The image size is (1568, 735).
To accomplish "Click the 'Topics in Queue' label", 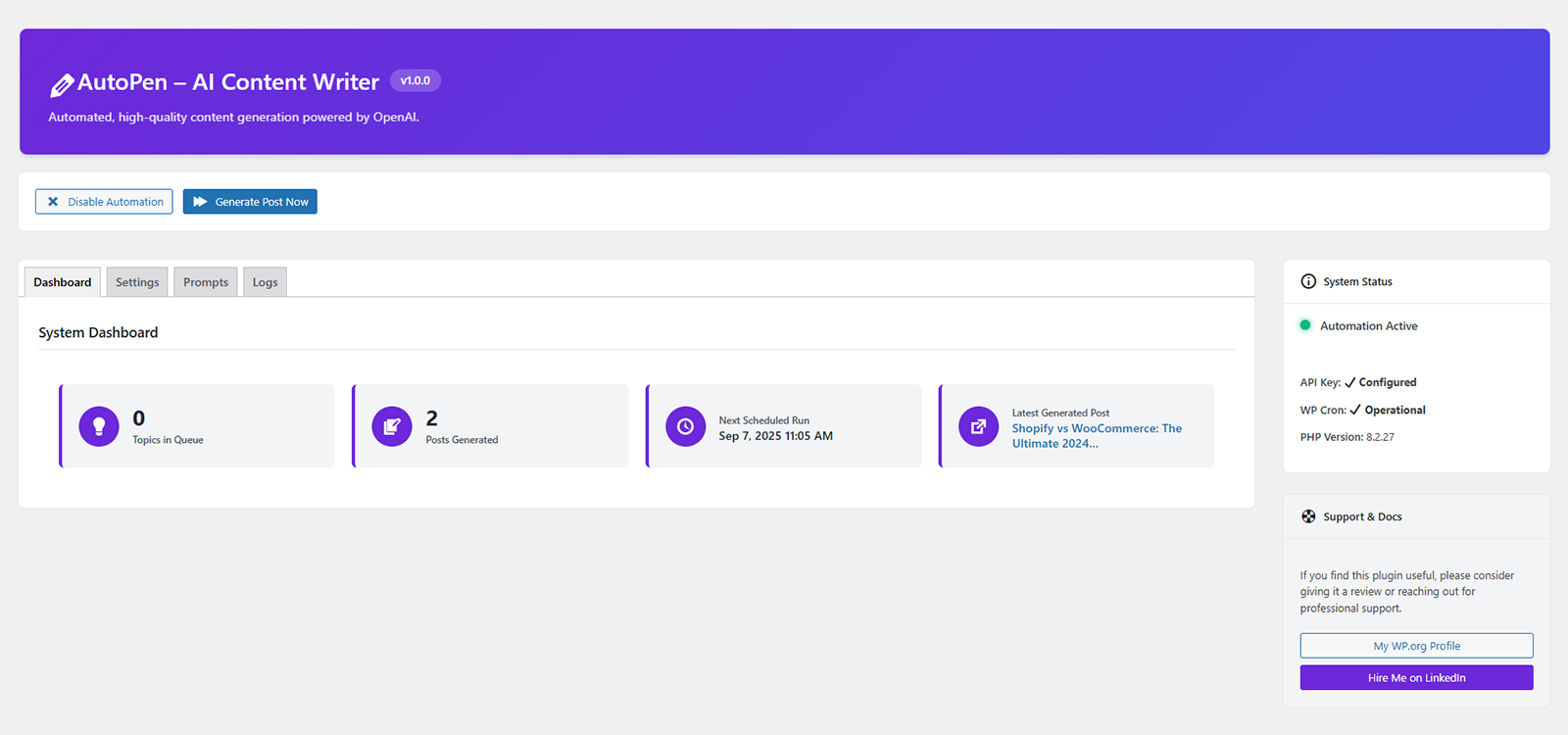I will pyautogui.click(x=168, y=440).
